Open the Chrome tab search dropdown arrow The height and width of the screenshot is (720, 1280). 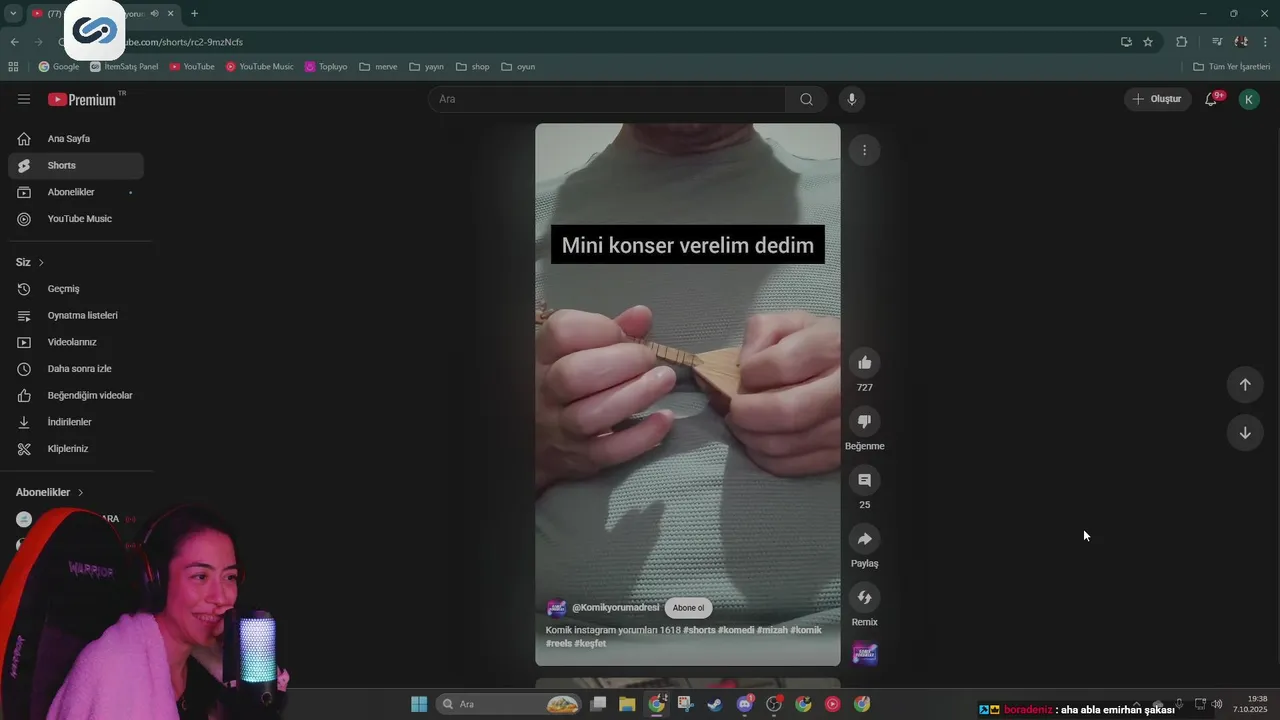13,13
